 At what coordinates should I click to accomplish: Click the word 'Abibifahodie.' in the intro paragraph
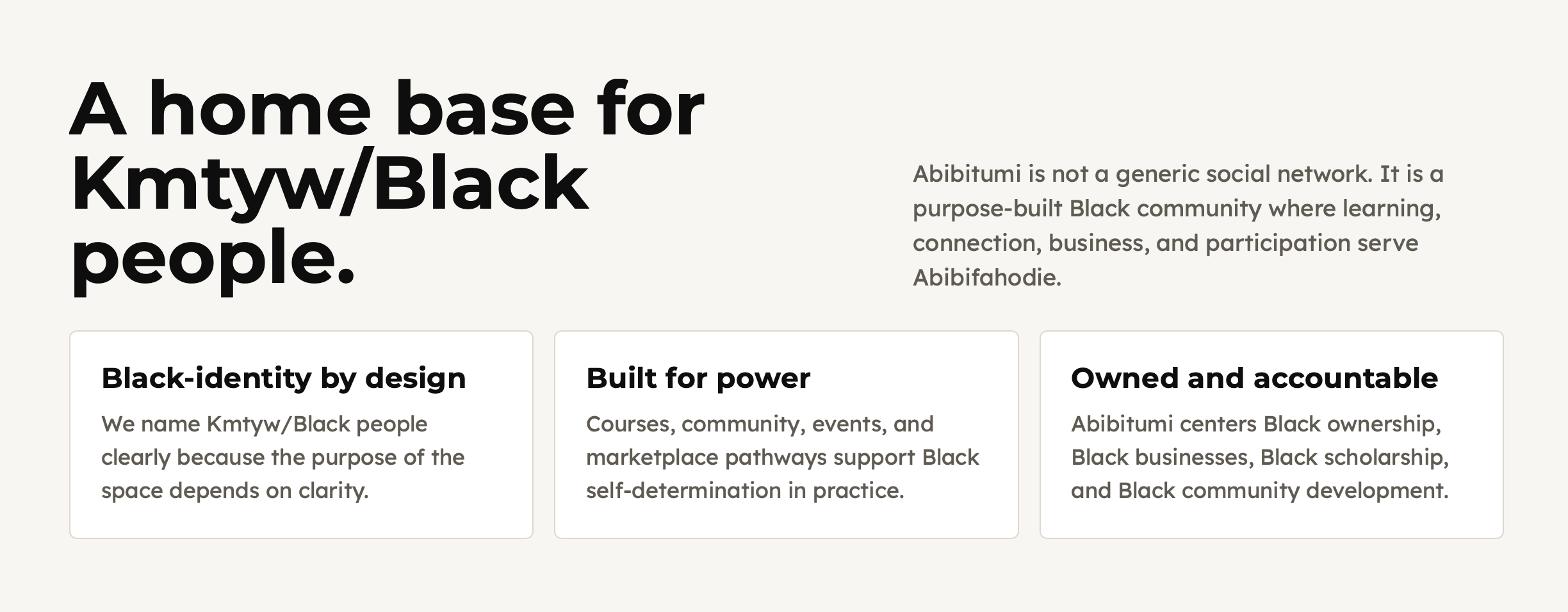(987, 278)
